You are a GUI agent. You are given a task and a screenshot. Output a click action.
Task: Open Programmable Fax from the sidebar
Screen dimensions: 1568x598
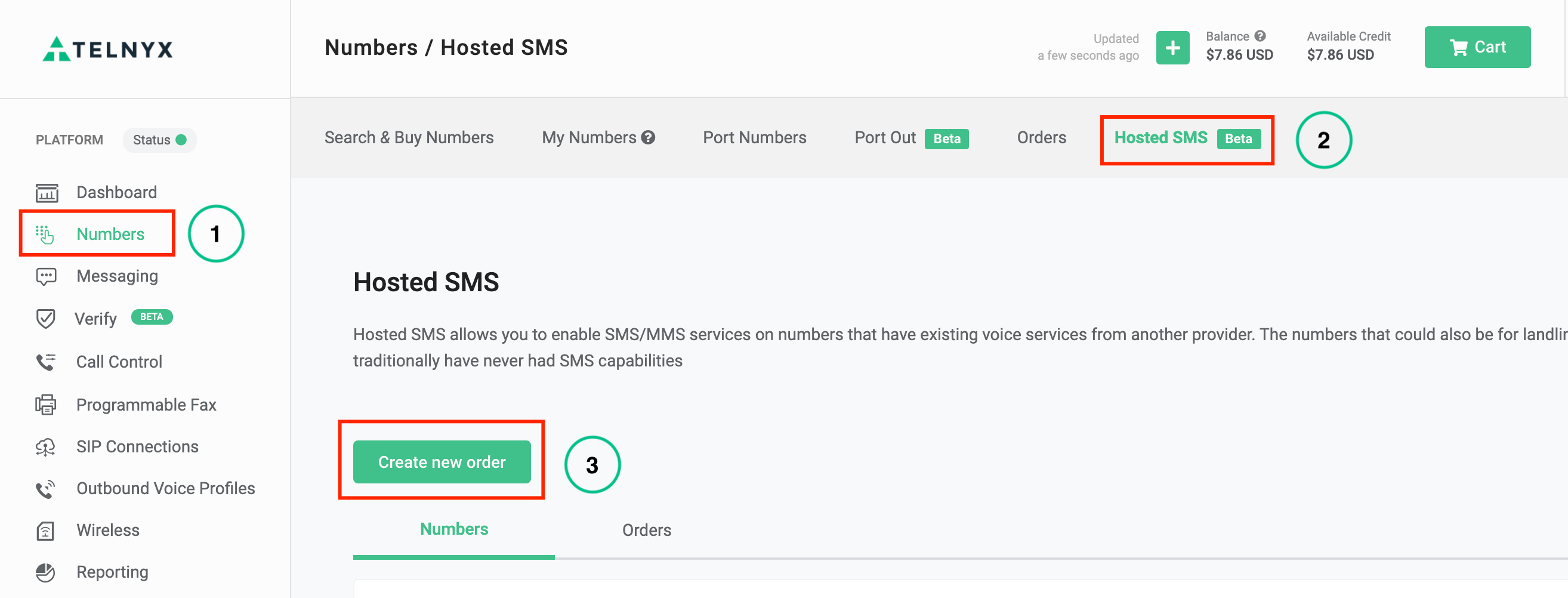tap(146, 404)
